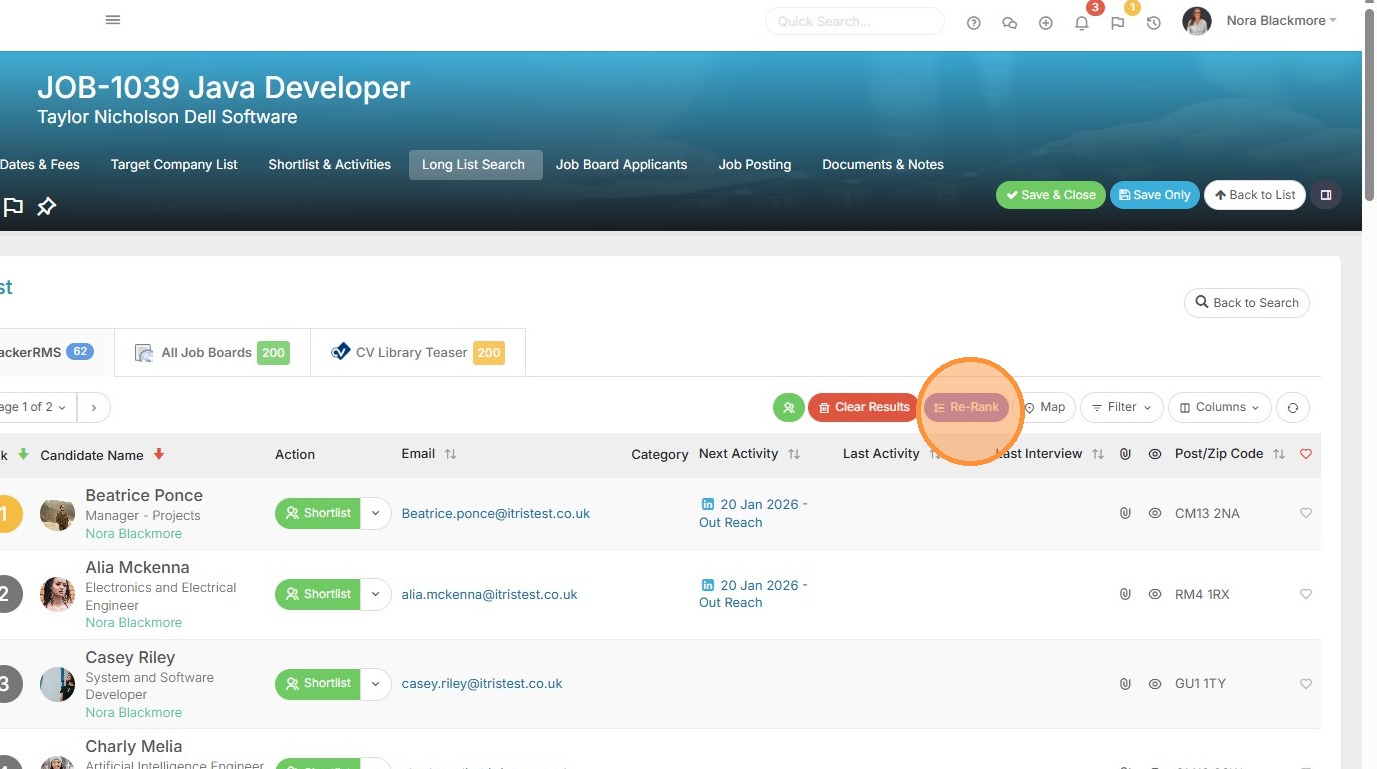The image size is (1377, 769).
Task: Sort the Last Interview column
Action: coord(1050,454)
